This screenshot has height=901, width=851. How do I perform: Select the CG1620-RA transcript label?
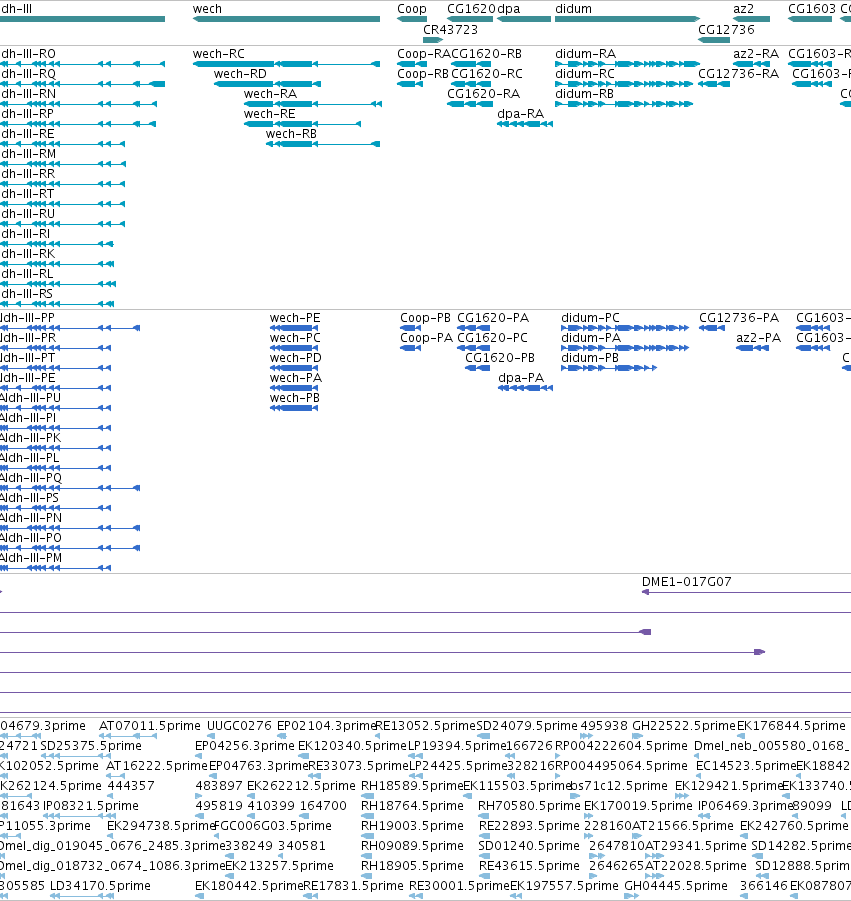[x=483, y=94]
